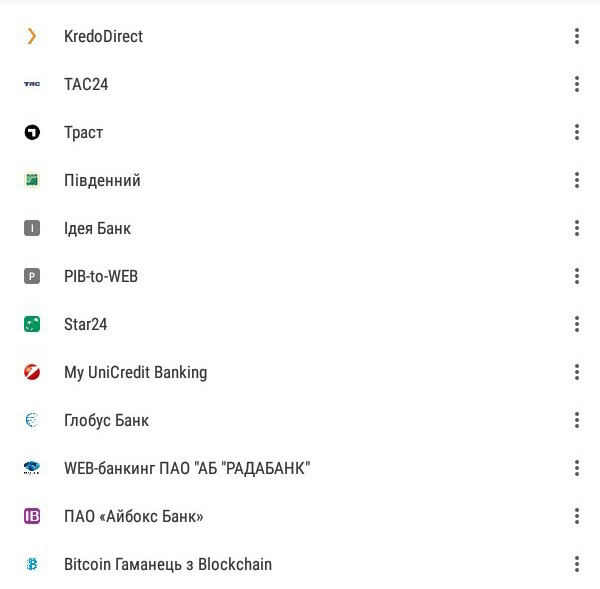Click the Глобус Банк globe icon

pos(32,420)
